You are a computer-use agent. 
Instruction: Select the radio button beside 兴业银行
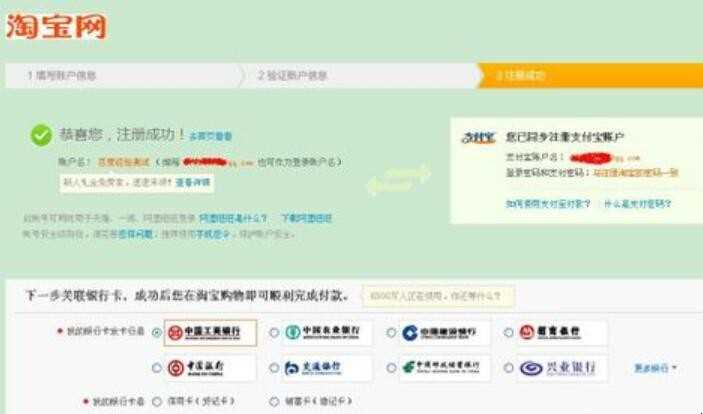[x=508, y=368]
